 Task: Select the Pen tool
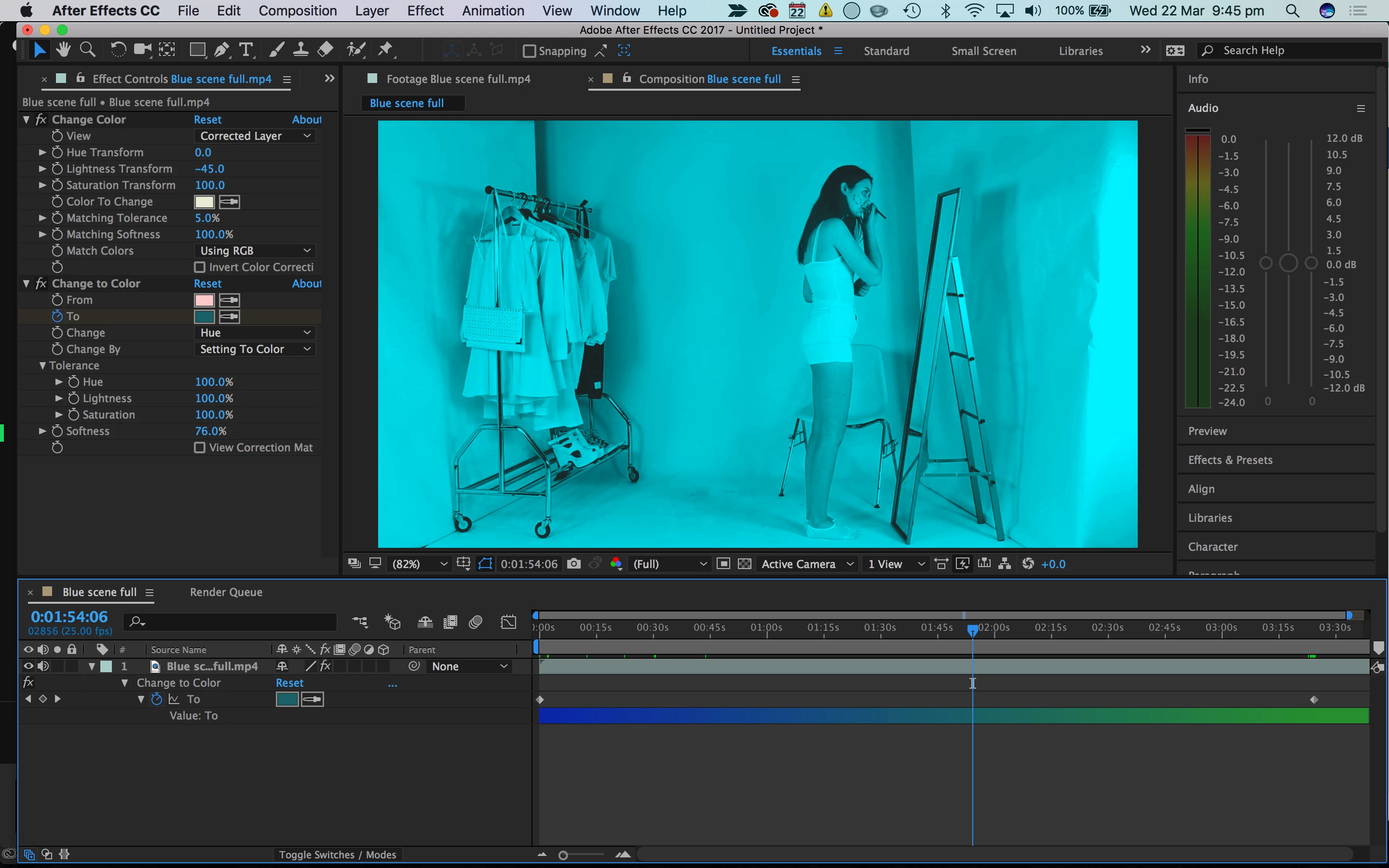pos(221,51)
